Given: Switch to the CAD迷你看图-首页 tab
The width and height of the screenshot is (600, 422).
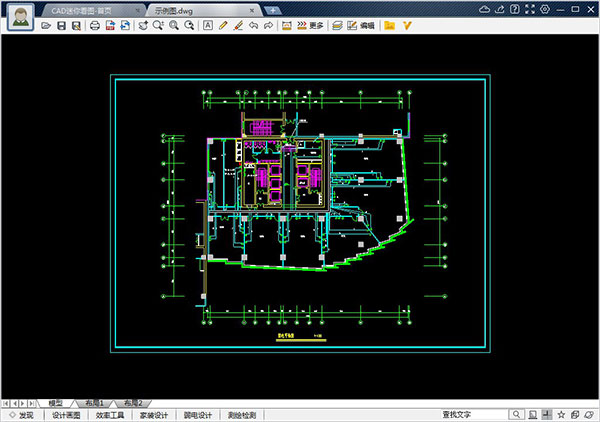Looking at the screenshot, I should click(82, 8).
